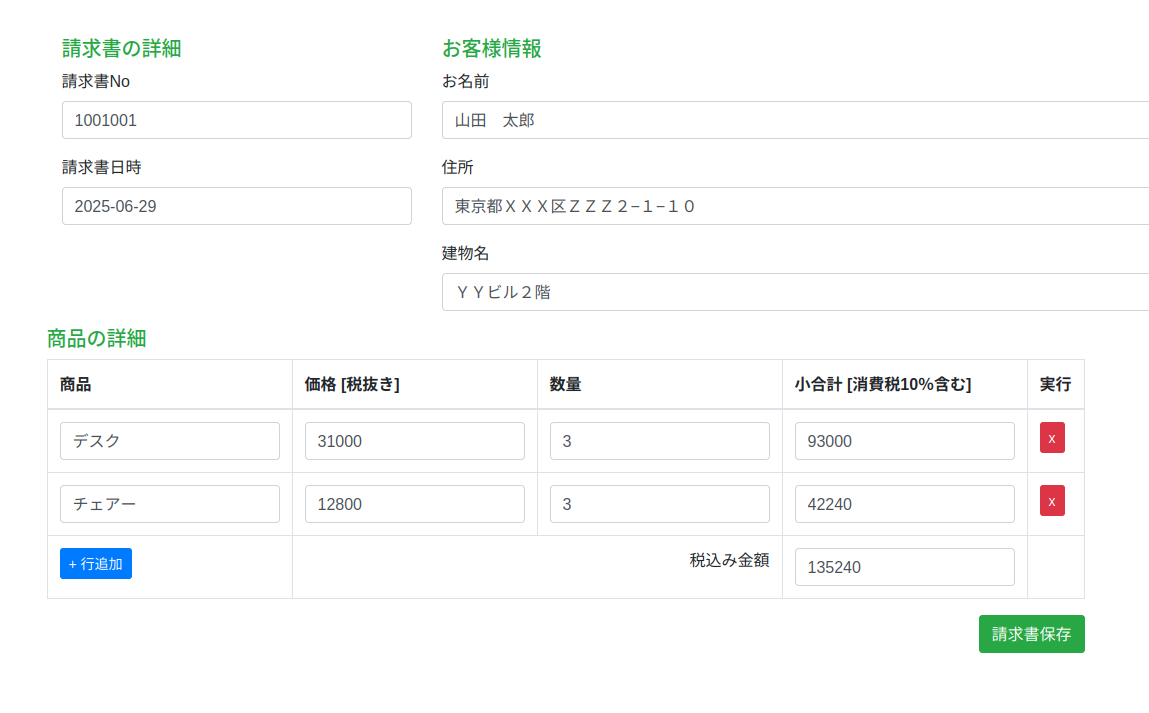The height and width of the screenshot is (713, 1149).
Task: Select the お名前 customer name field
Action: (795, 120)
